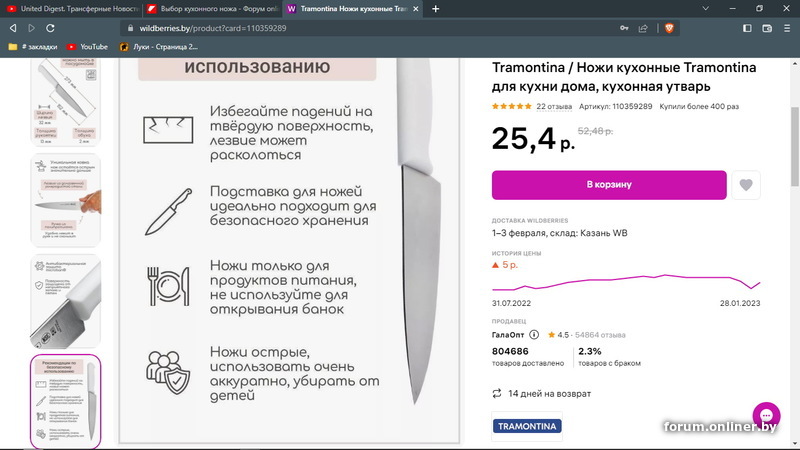Open the Луки - Страница 2 bookmark

(158, 46)
